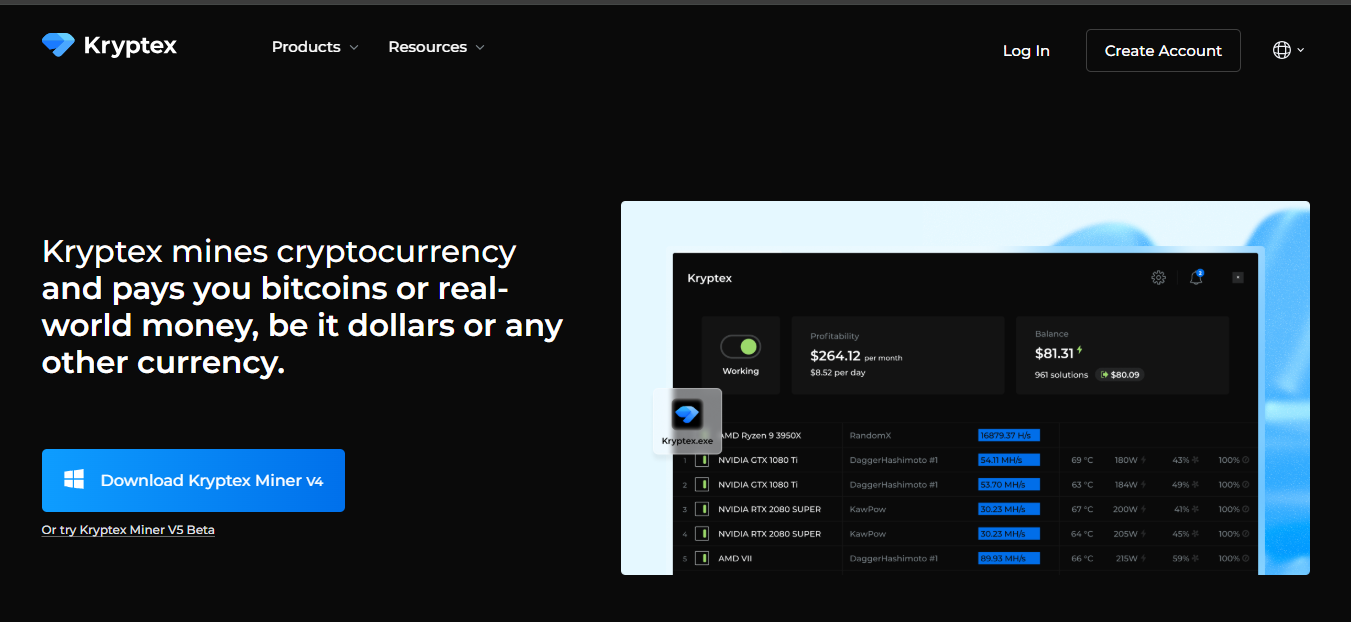Viewport: 1351px width, 622px height.
Task: Click the 69 °C temperature value
Action: click(x=1083, y=460)
